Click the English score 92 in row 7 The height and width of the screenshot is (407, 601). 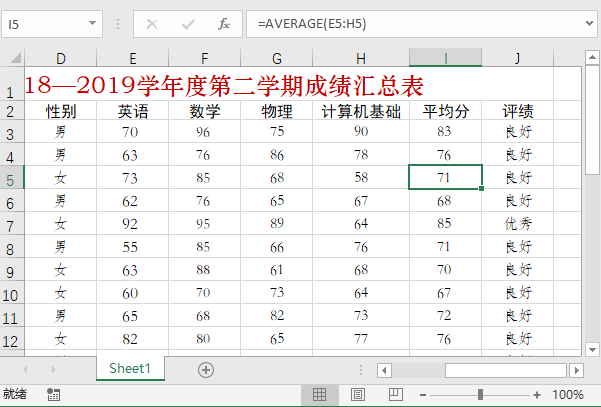click(133, 223)
